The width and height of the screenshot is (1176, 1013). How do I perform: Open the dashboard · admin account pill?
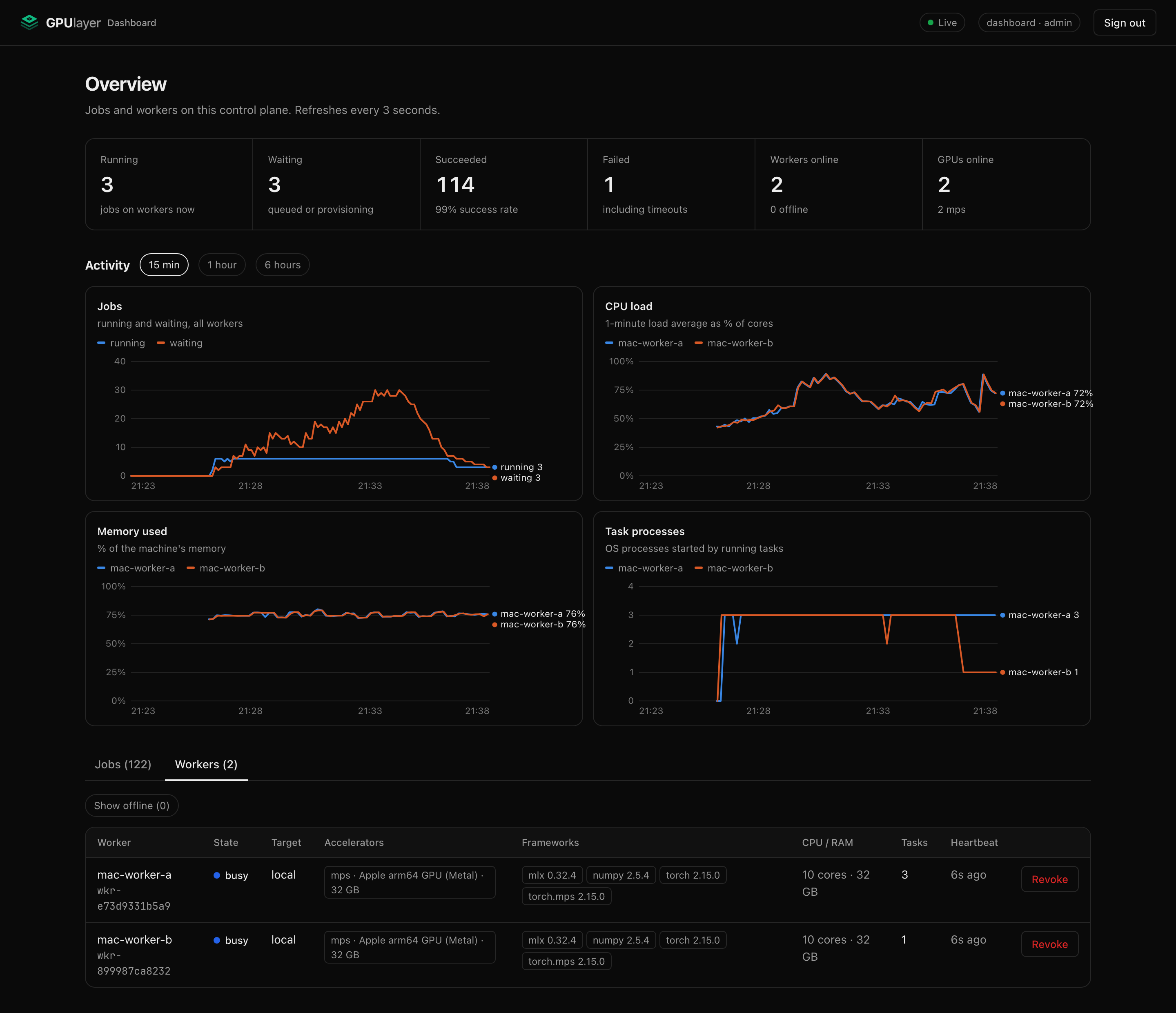(1029, 23)
